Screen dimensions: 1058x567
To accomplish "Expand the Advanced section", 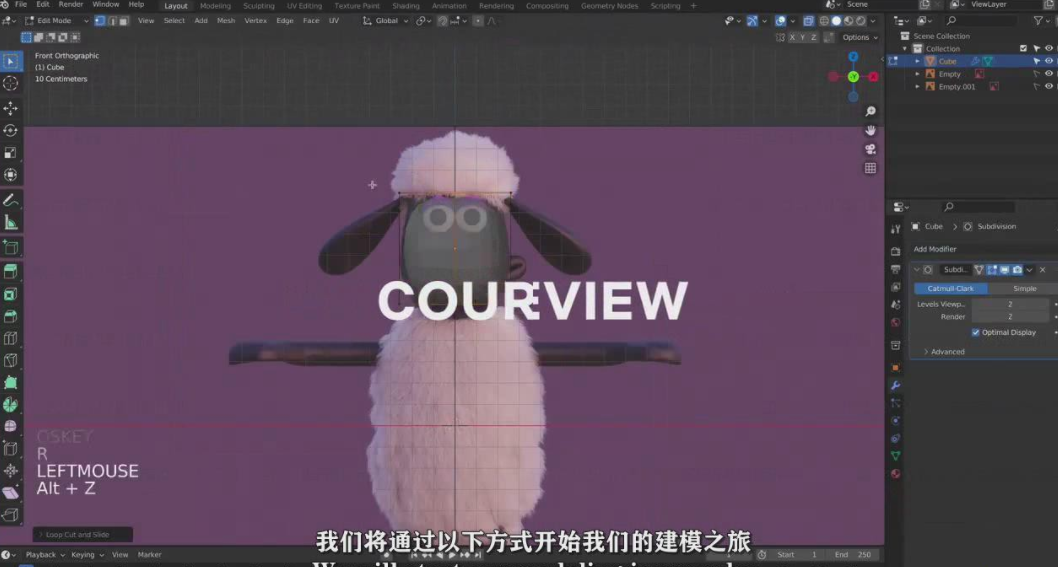I will pyautogui.click(x=943, y=352).
